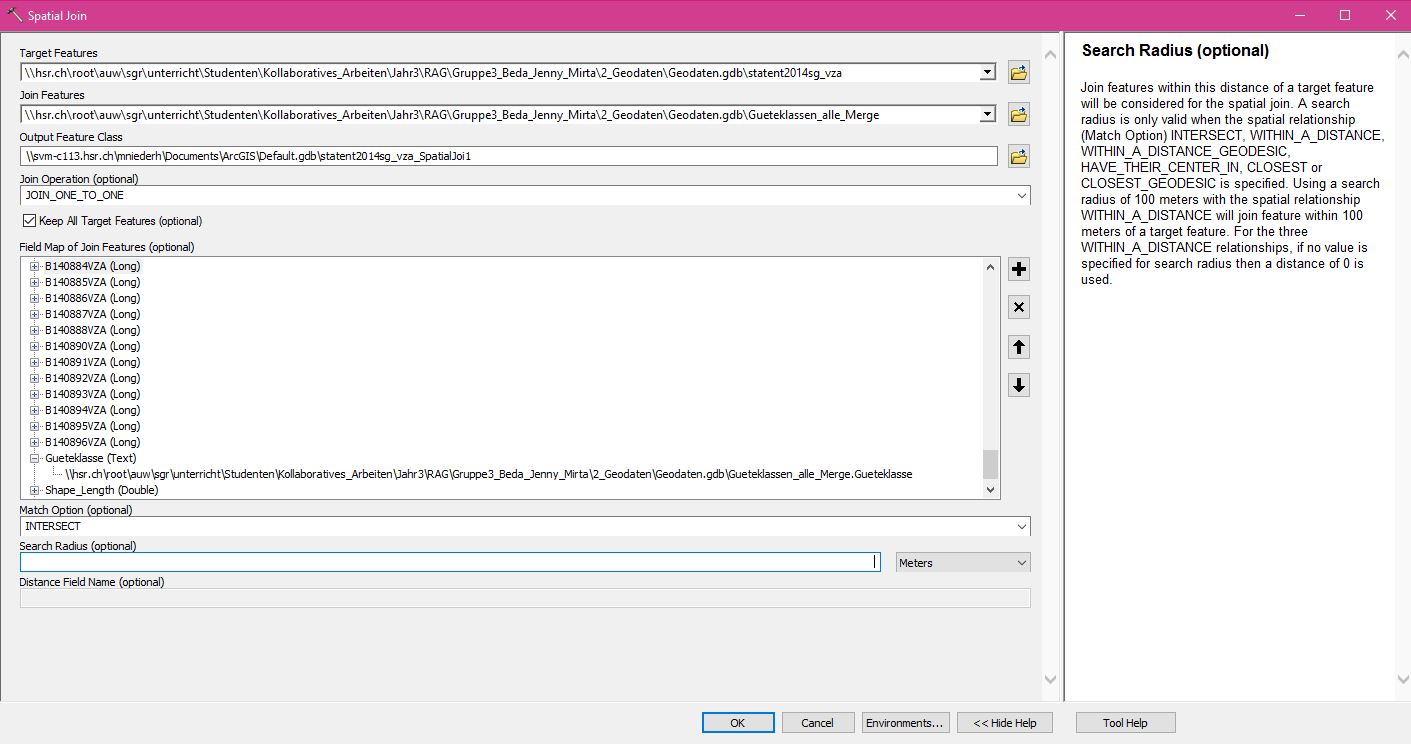This screenshot has height=744, width=1411.
Task: Open Join Operation dropdown
Action: click(x=1021, y=196)
